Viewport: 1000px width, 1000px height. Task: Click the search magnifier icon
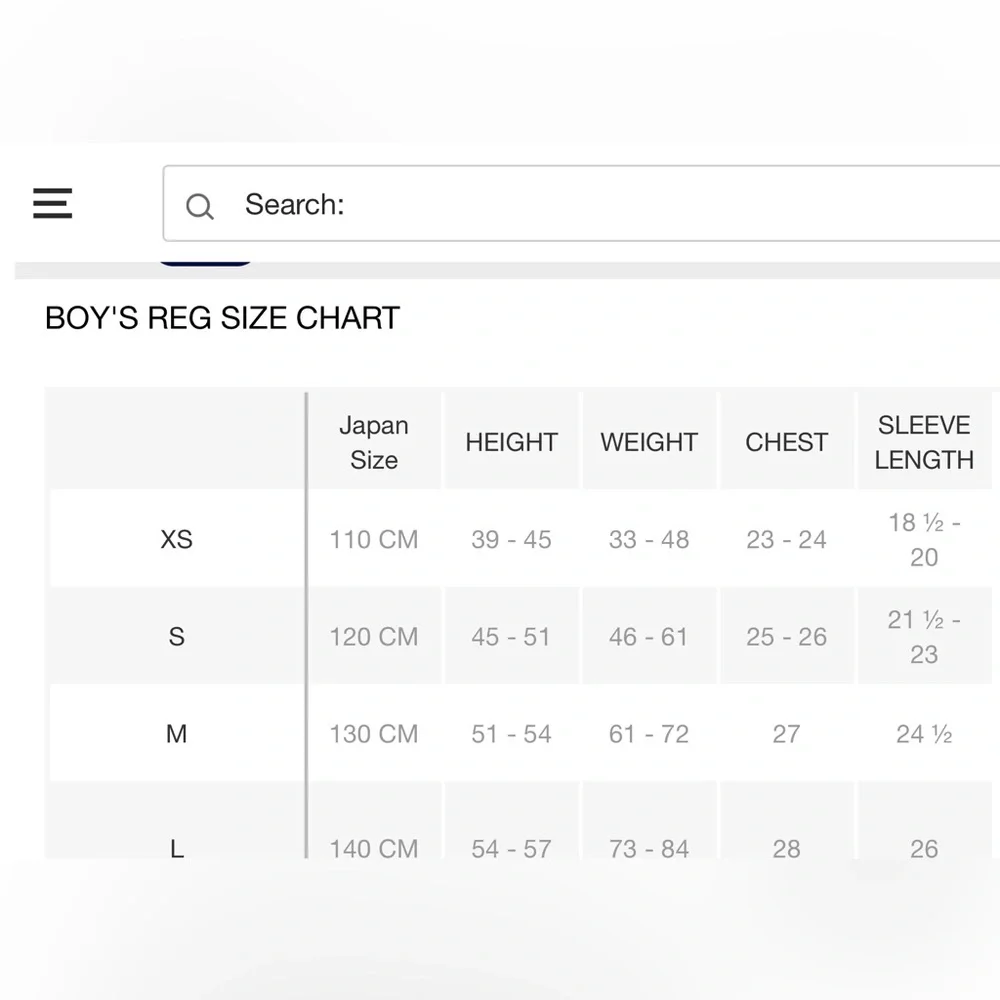pyautogui.click(x=200, y=206)
